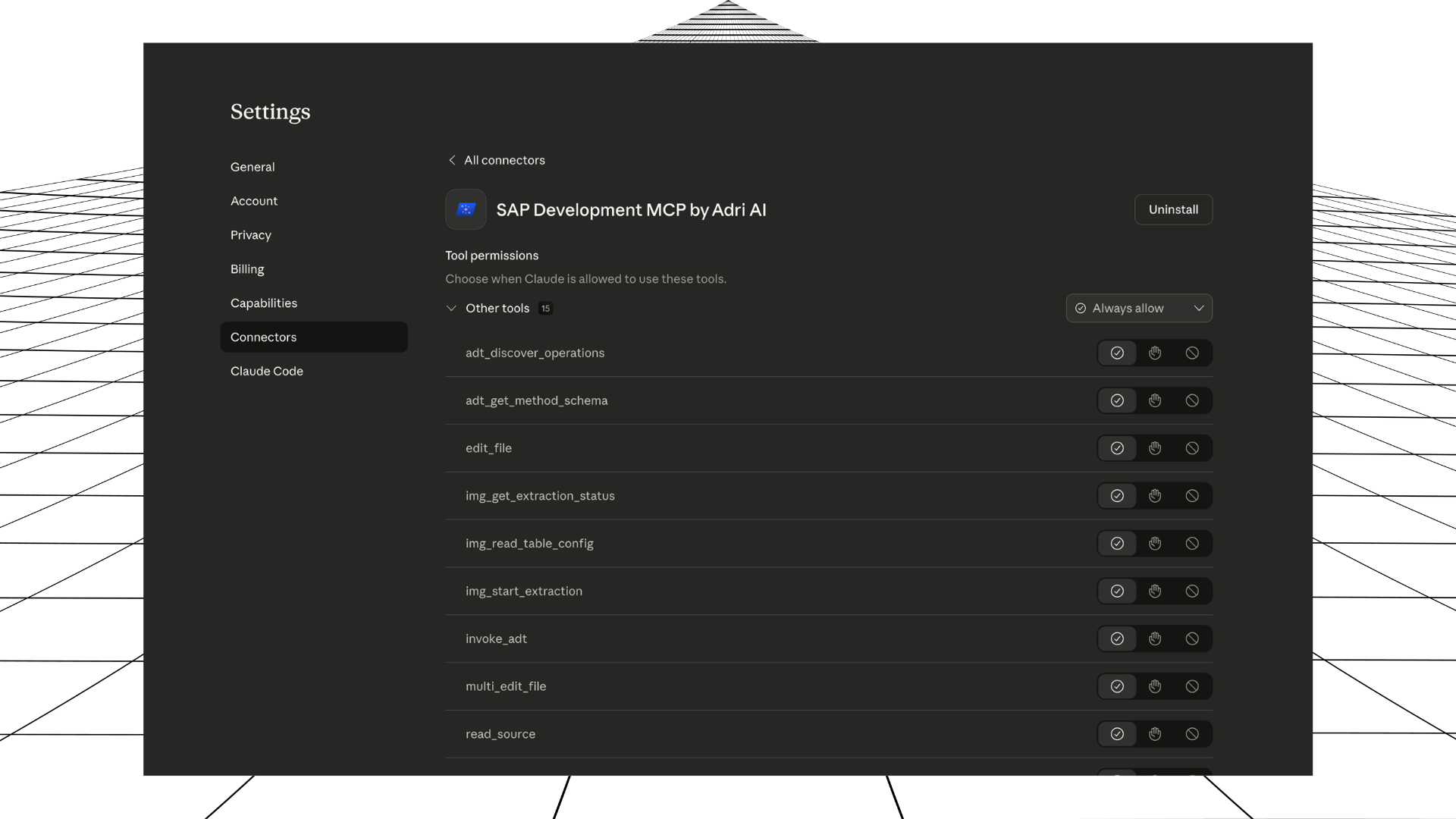The height and width of the screenshot is (819, 1456).
Task: Block the read_source tool
Action: point(1192,734)
